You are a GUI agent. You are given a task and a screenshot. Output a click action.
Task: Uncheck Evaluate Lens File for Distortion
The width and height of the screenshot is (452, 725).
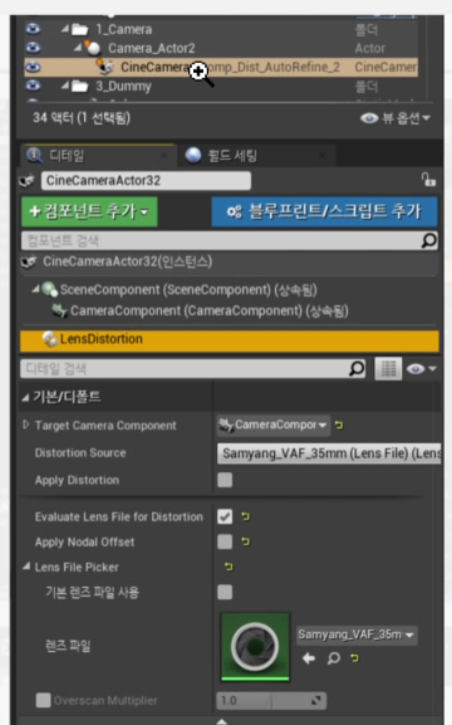click(225, 516)
